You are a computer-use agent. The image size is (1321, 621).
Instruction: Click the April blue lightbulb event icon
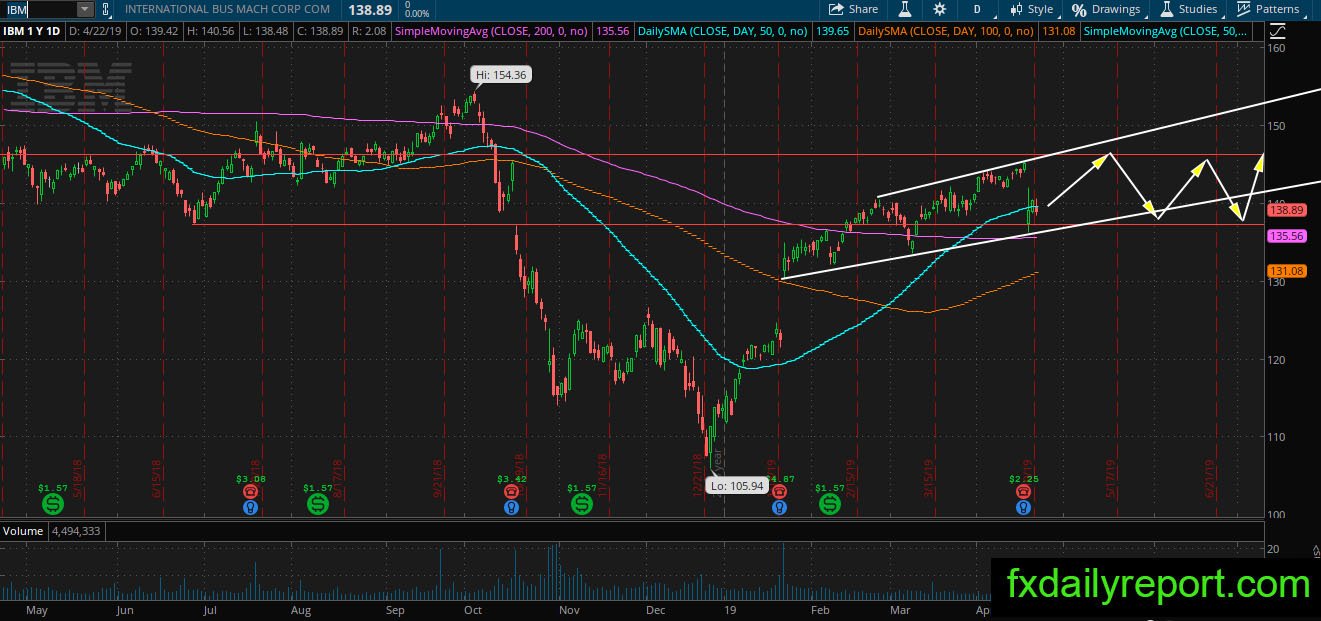(1022, 507)
